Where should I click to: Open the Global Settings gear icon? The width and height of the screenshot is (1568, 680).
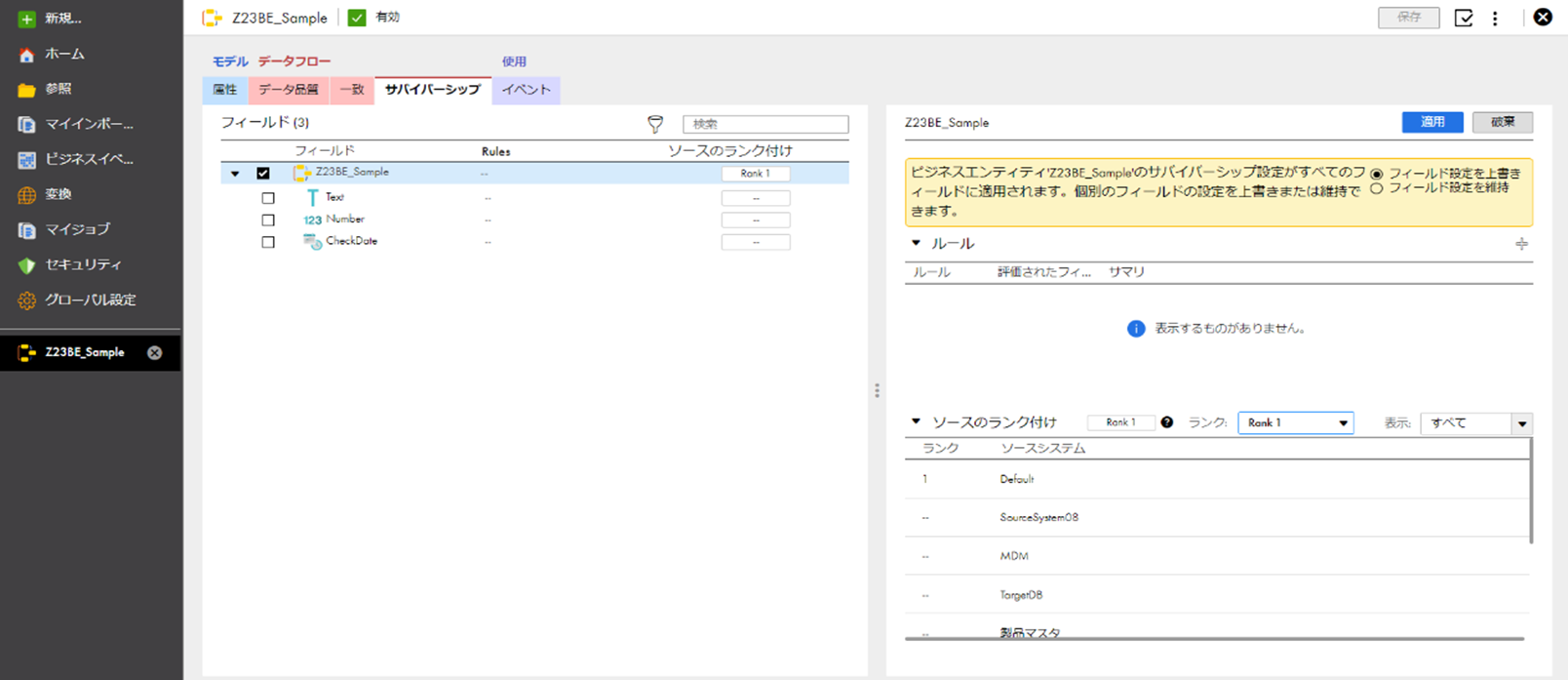click(26, 300)
